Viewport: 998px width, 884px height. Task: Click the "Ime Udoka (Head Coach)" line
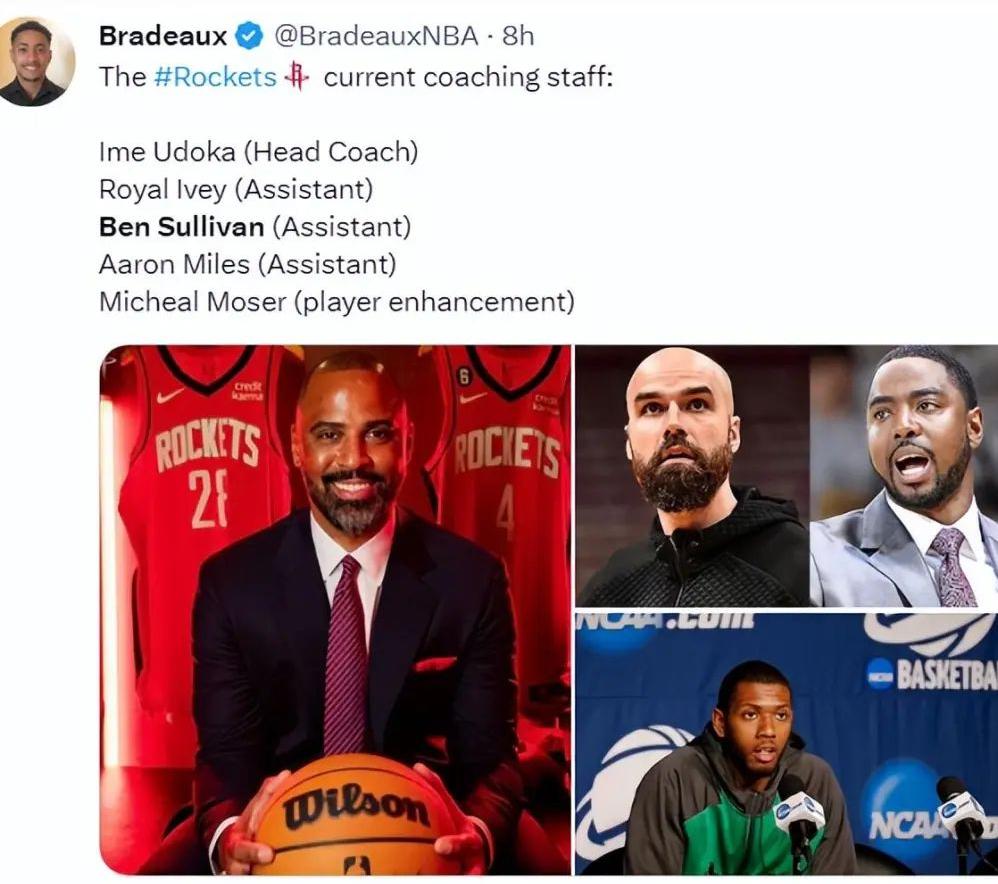258,152
